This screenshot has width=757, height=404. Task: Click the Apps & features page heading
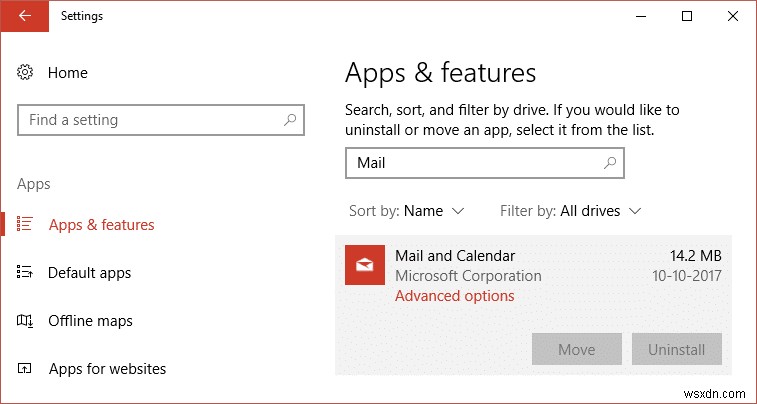(440, 73)
